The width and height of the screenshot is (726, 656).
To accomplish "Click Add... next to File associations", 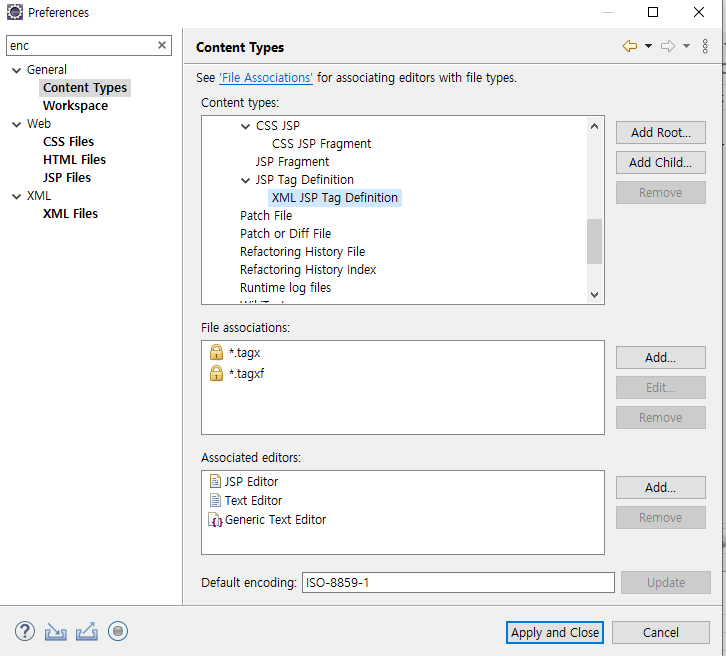I will pos(661,357).
